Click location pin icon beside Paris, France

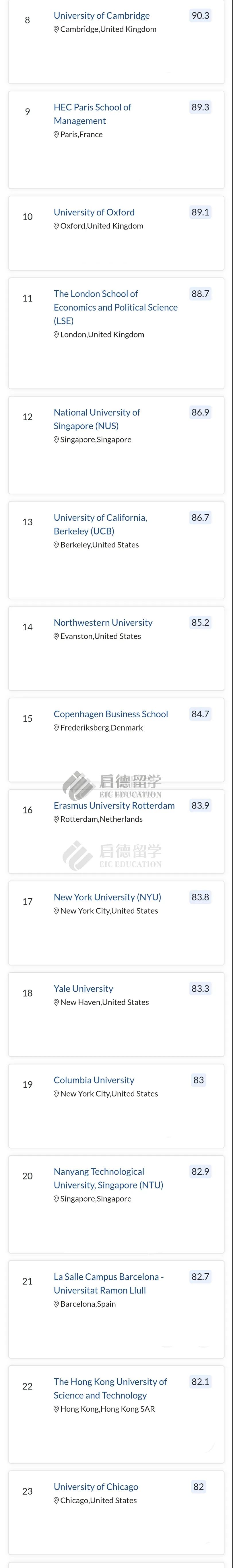click(57, 135)
